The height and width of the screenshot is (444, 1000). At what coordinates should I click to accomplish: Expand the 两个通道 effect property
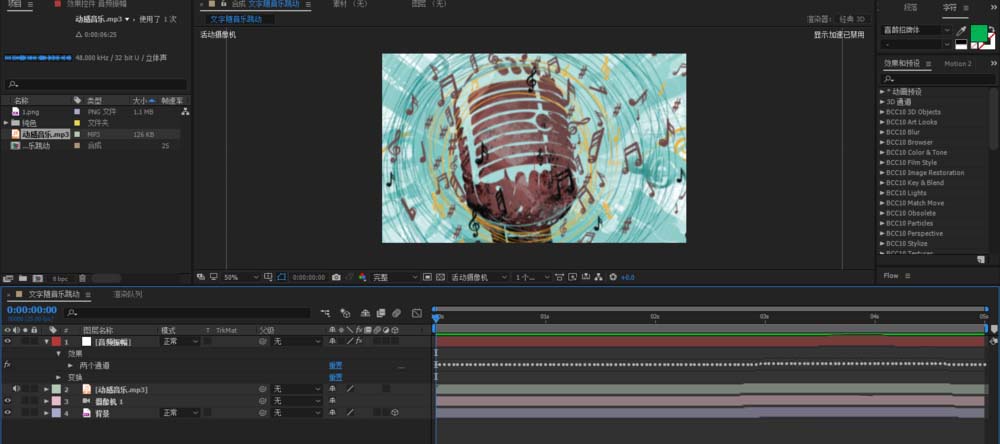(71, 365)
